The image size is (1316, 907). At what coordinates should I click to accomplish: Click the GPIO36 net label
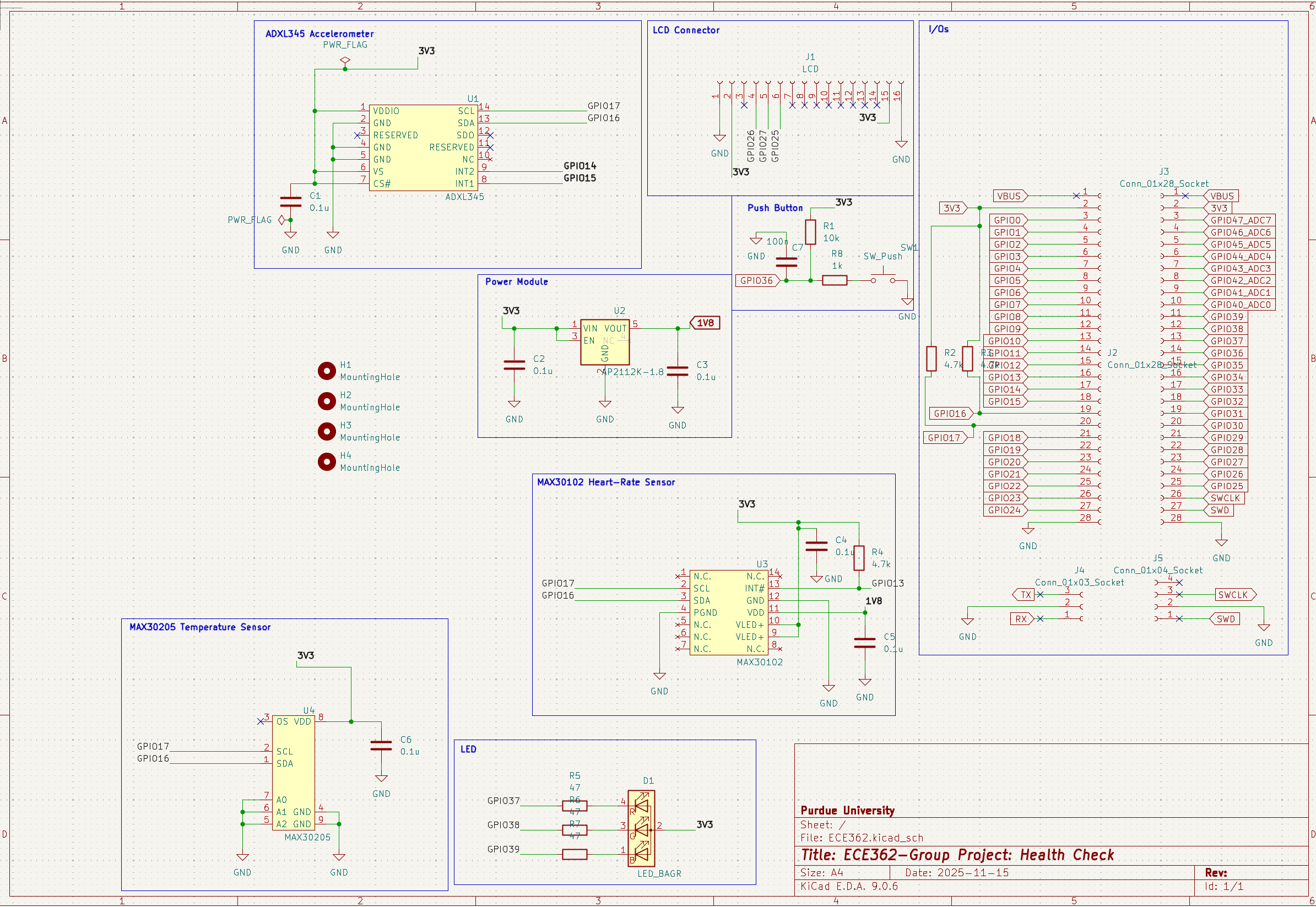[757, 280]
